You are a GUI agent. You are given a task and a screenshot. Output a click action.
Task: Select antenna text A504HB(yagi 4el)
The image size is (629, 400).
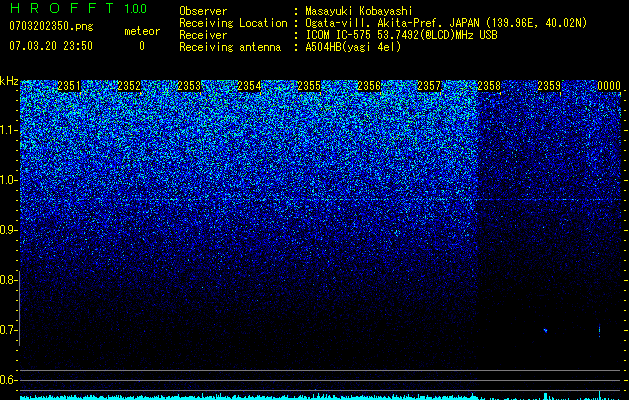click(x=353, y=47)
